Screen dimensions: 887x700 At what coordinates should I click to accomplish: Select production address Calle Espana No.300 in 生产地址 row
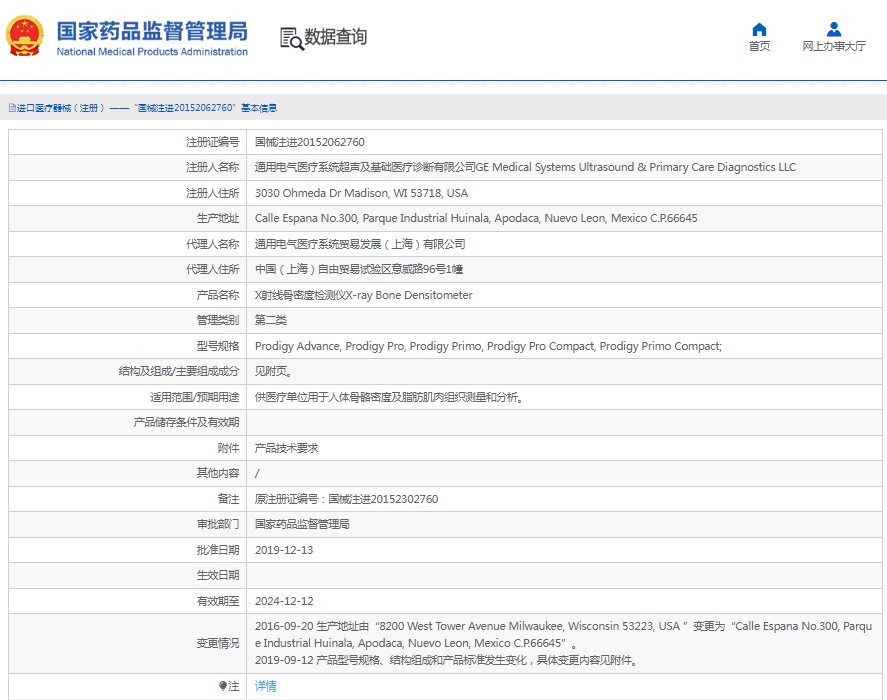click(476, 218)
